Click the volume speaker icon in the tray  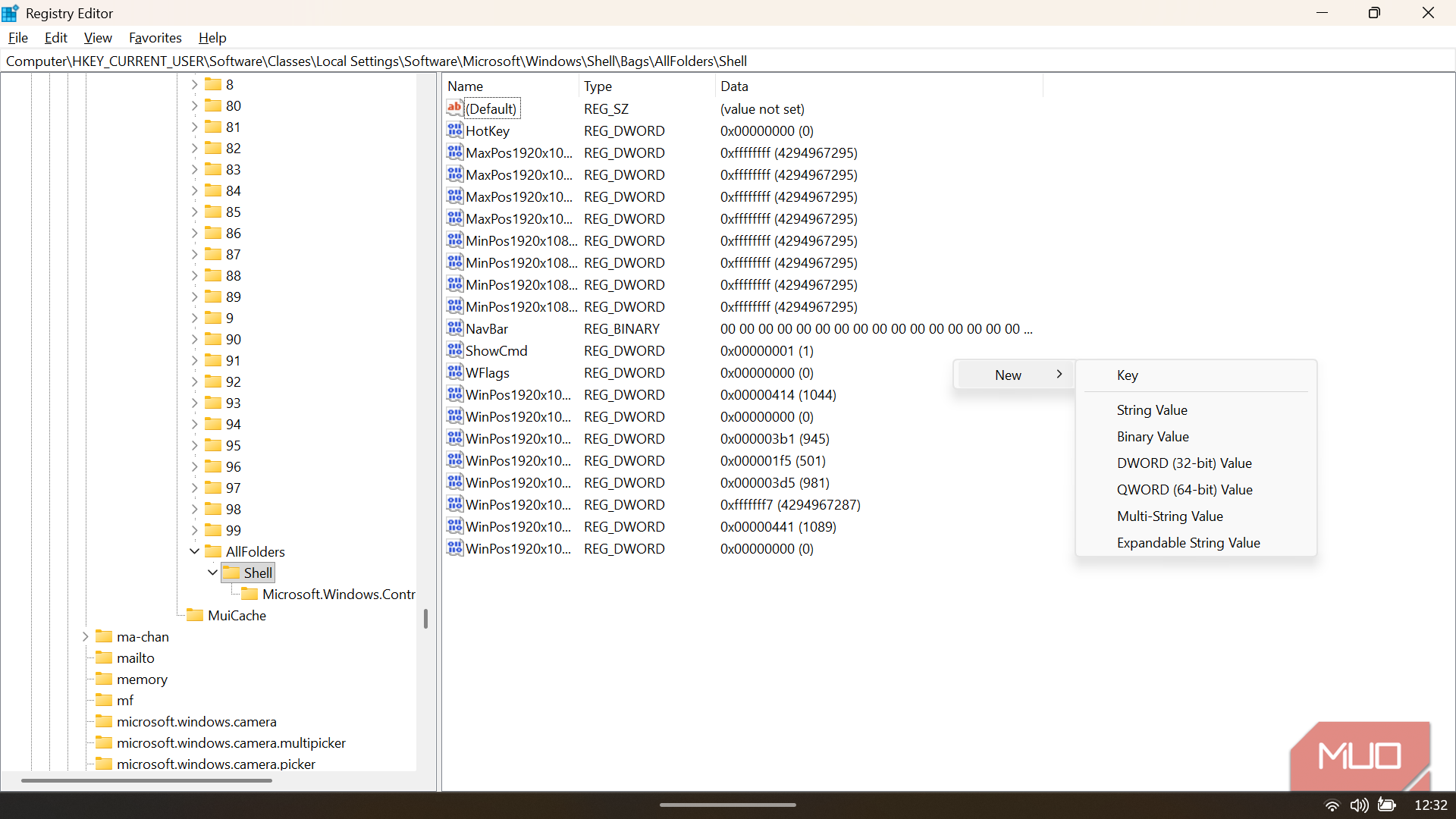tap(1359, 805)
